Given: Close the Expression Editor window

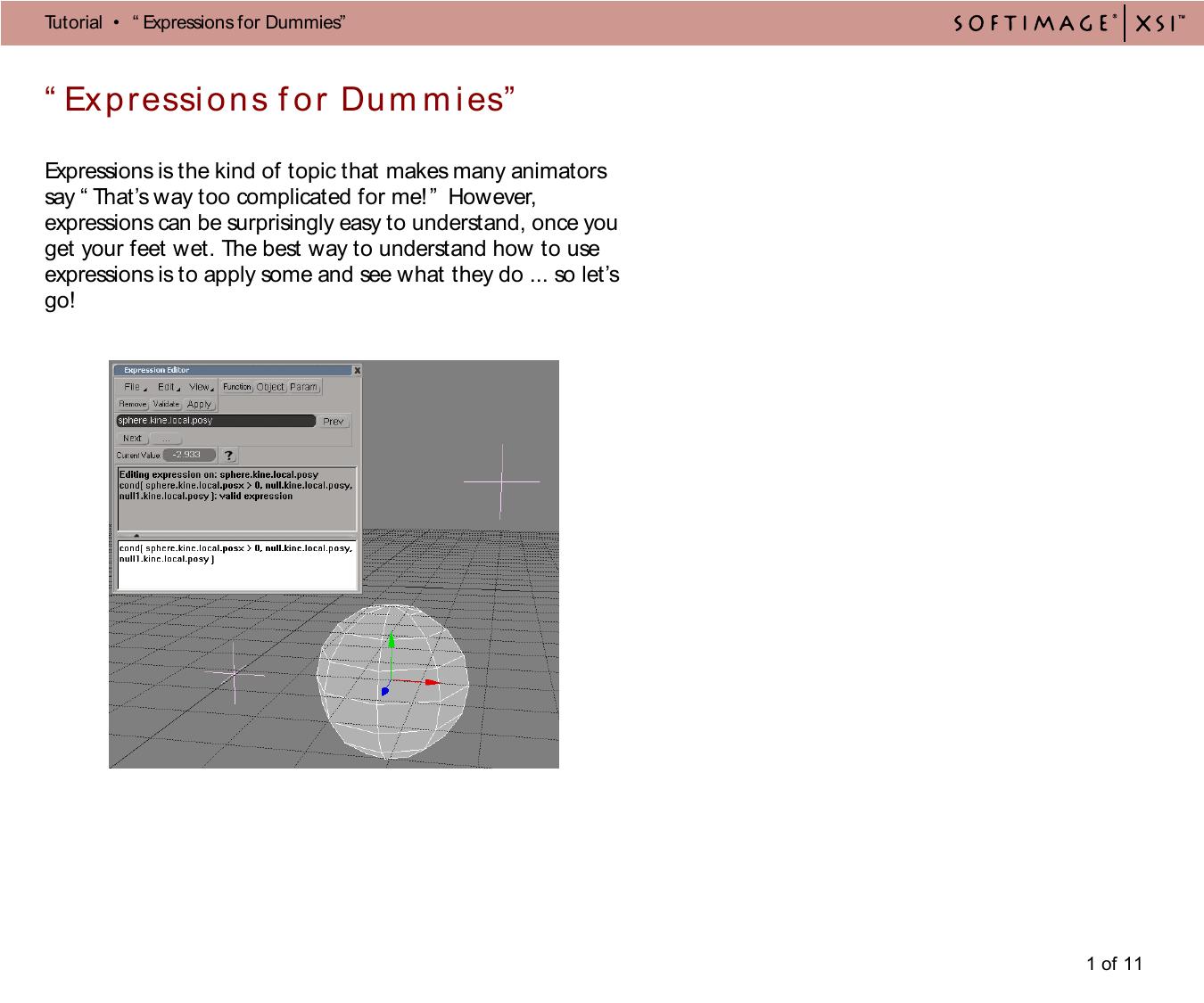Looking at the screenshot, I should [x=358, y=370].
